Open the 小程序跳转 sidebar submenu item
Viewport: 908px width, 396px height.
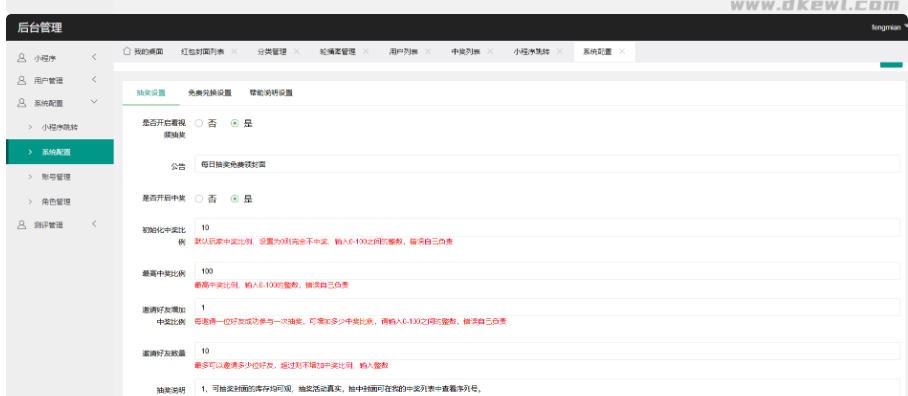point(60,127)
